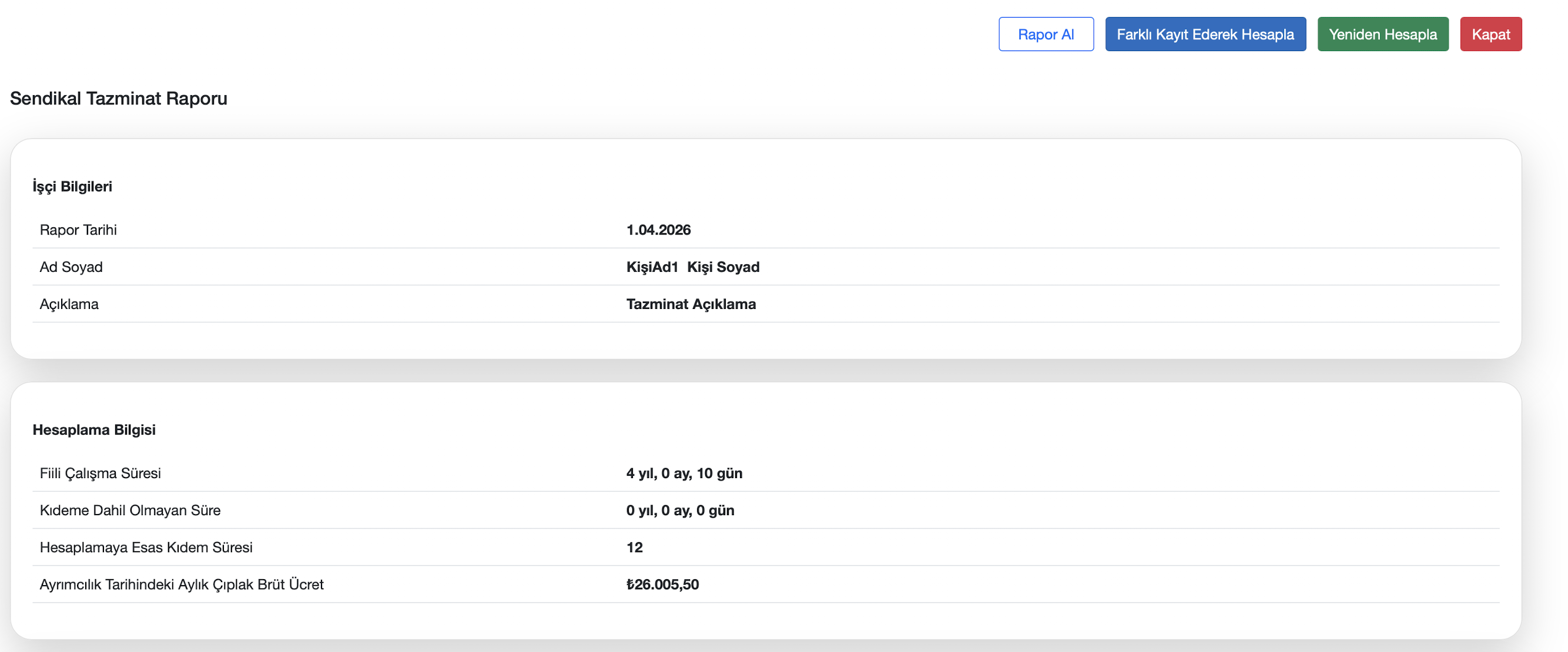Close the report with Kapat
The image size is (1568, 652).
coord(1490,34)
